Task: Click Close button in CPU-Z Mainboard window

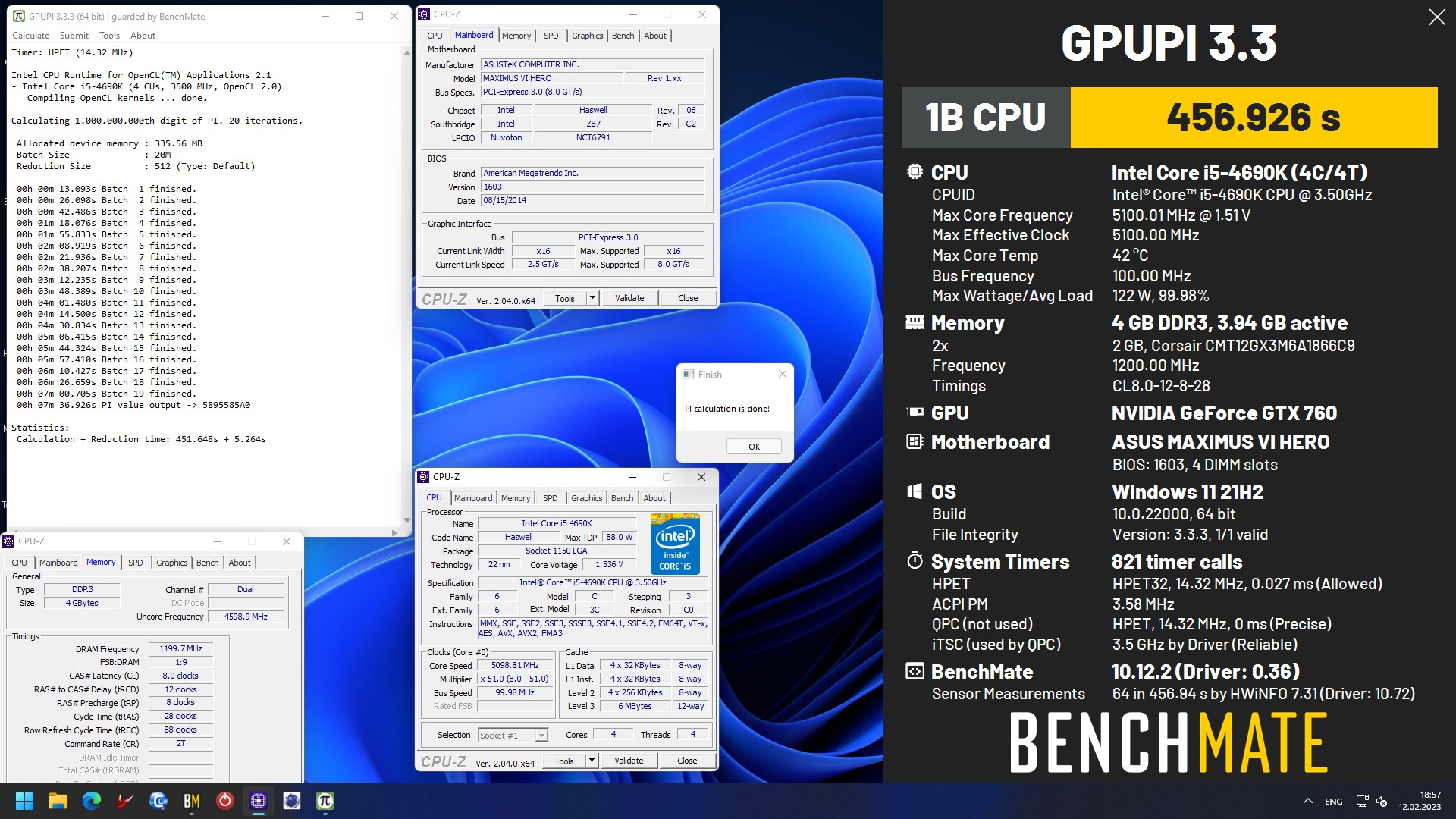Action: click(x=688, y=298)
